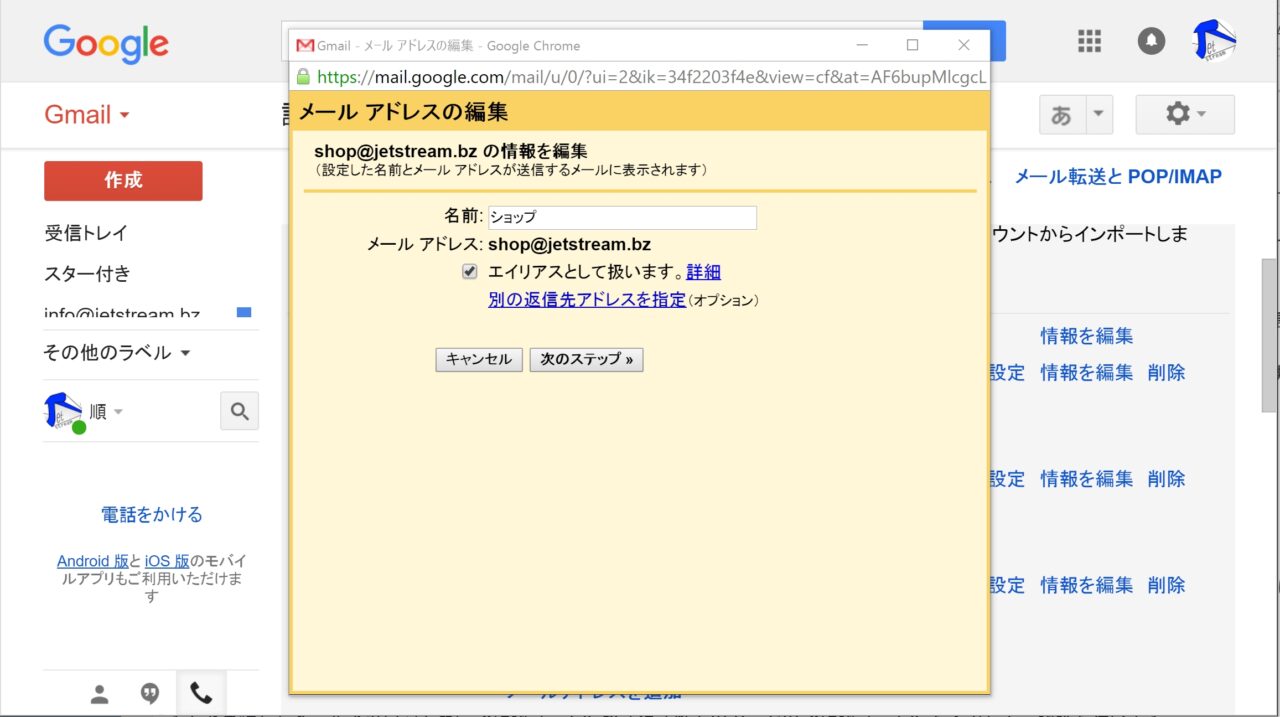Open the 別の返信先アドレスを指定 link
Viewport: 1280px width, 717px height.
[587, 300]
